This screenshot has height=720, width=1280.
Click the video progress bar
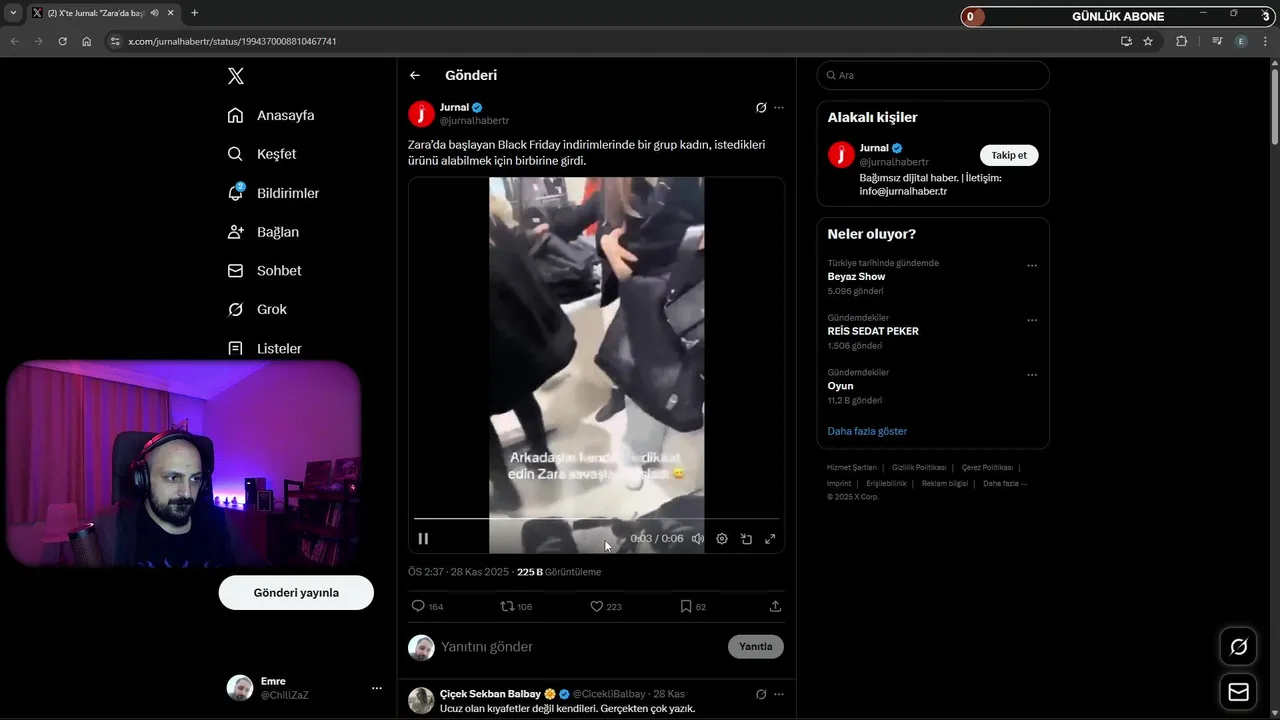tap(596, 519)
